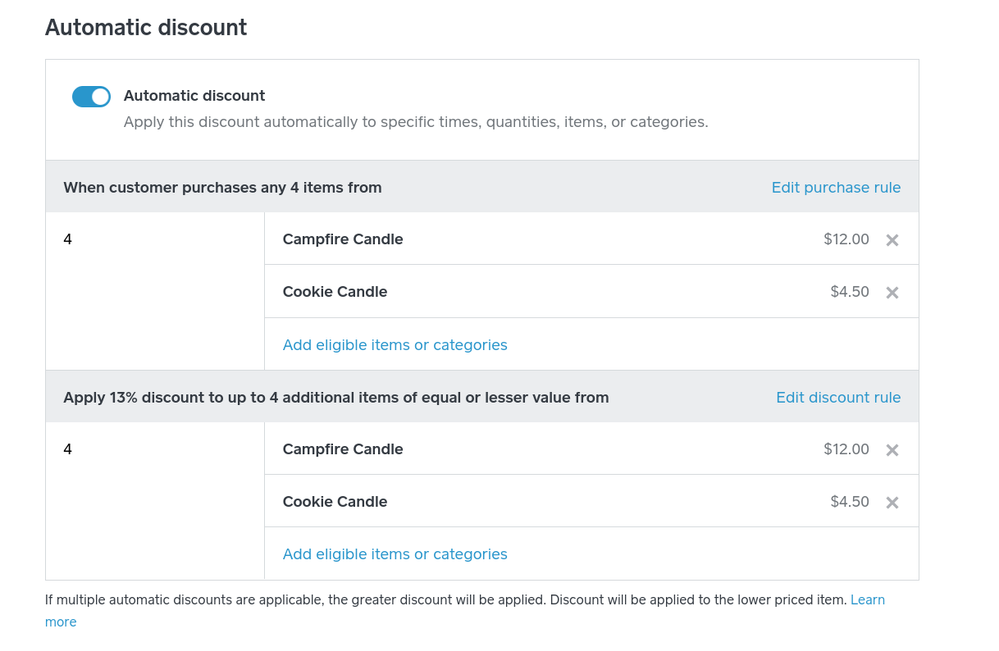Toggle the Automatic discount switch off

pyautogui.click(x=91, y=97)
